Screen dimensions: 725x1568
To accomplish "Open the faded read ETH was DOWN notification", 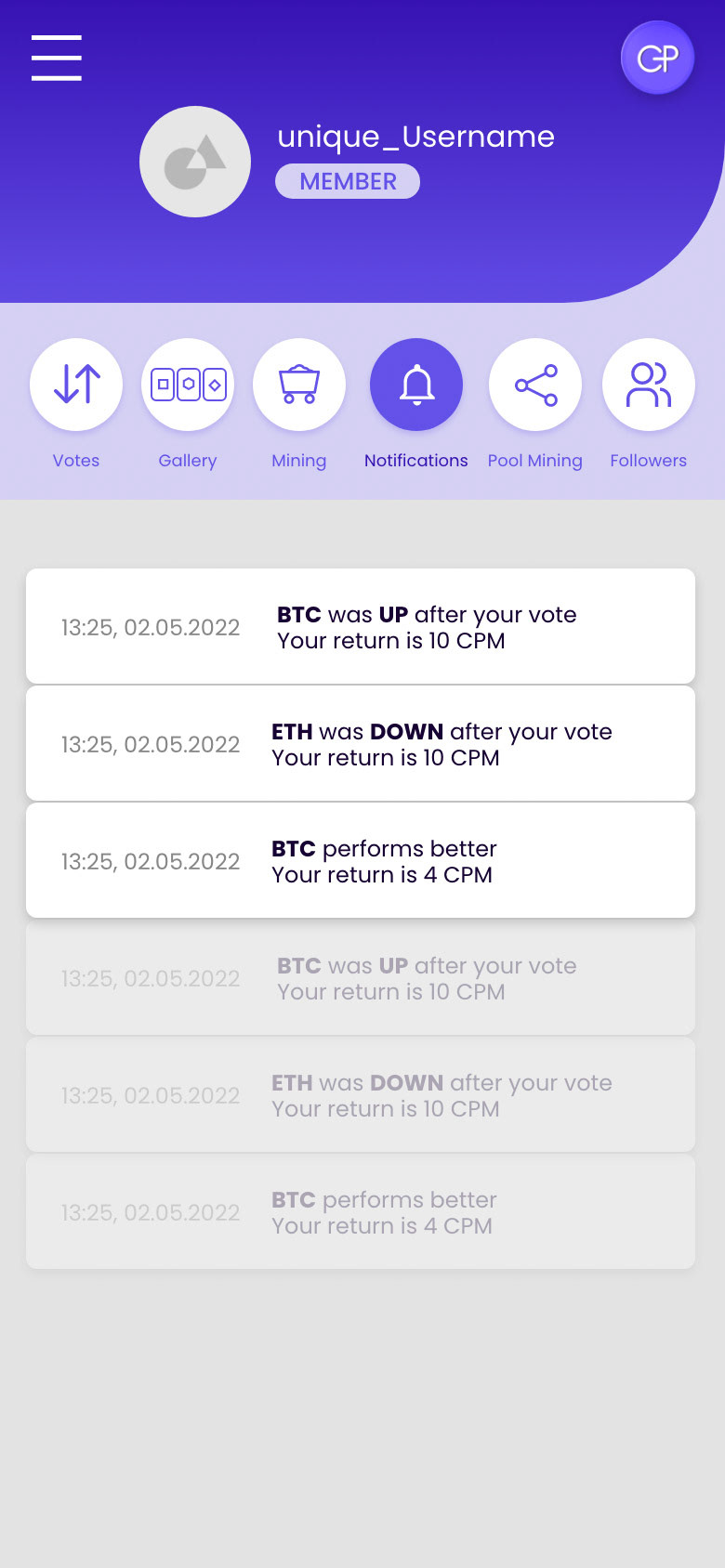I will click(x=361, y=1095).
